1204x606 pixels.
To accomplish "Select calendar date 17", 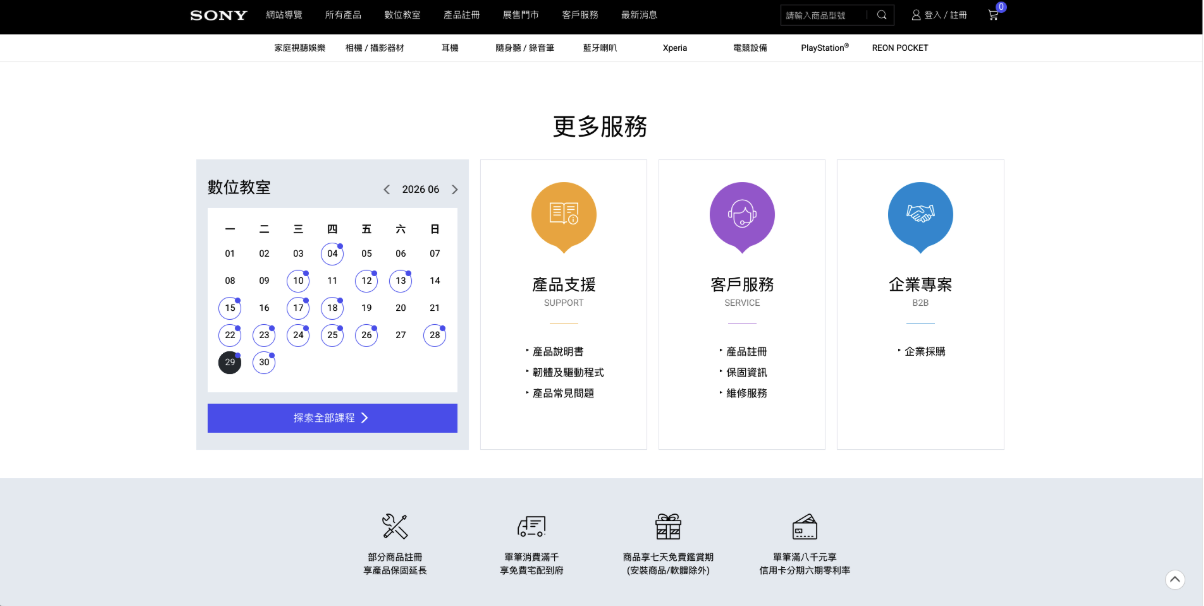I will 298,308.
